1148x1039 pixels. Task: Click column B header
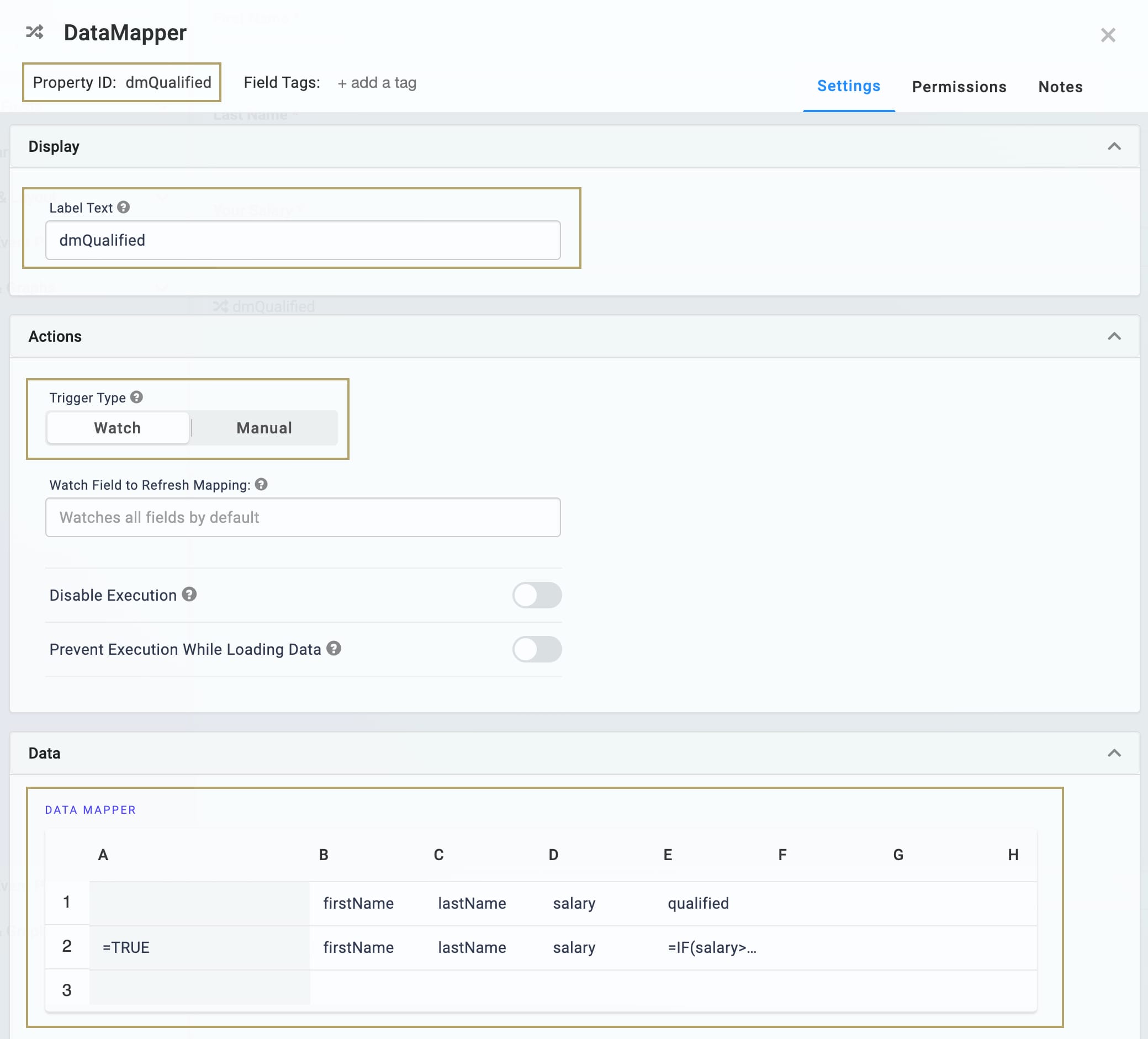(x=324, y=855)
